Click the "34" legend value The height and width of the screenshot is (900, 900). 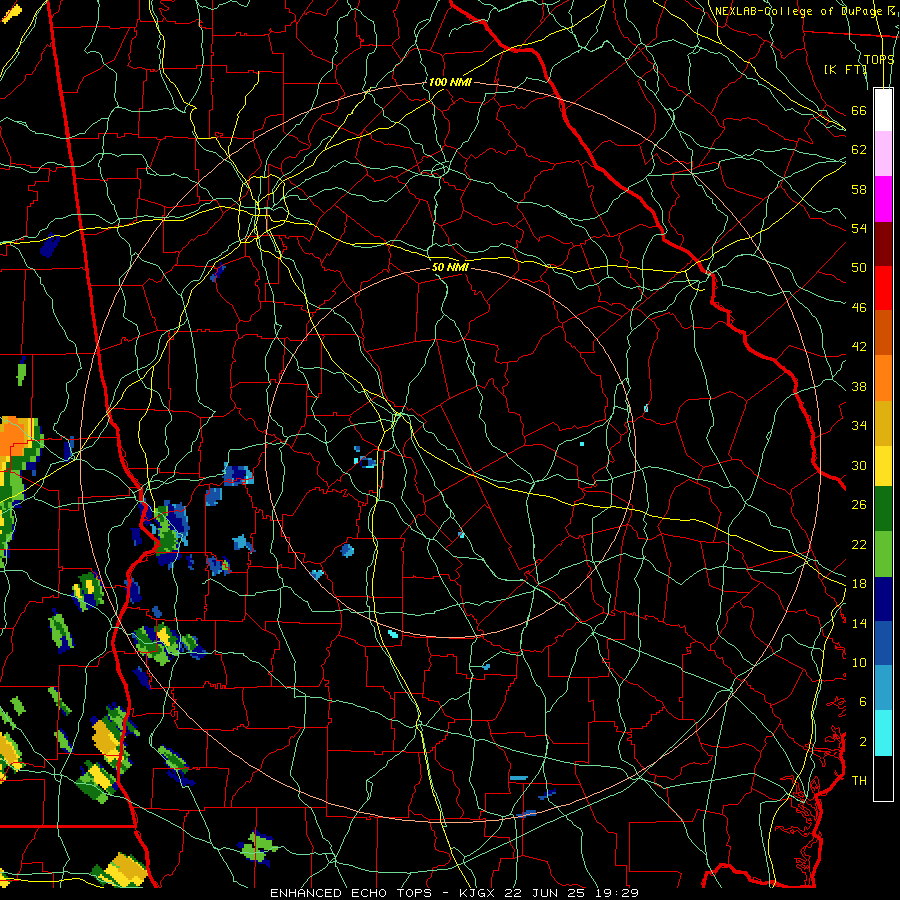[859, 426]
